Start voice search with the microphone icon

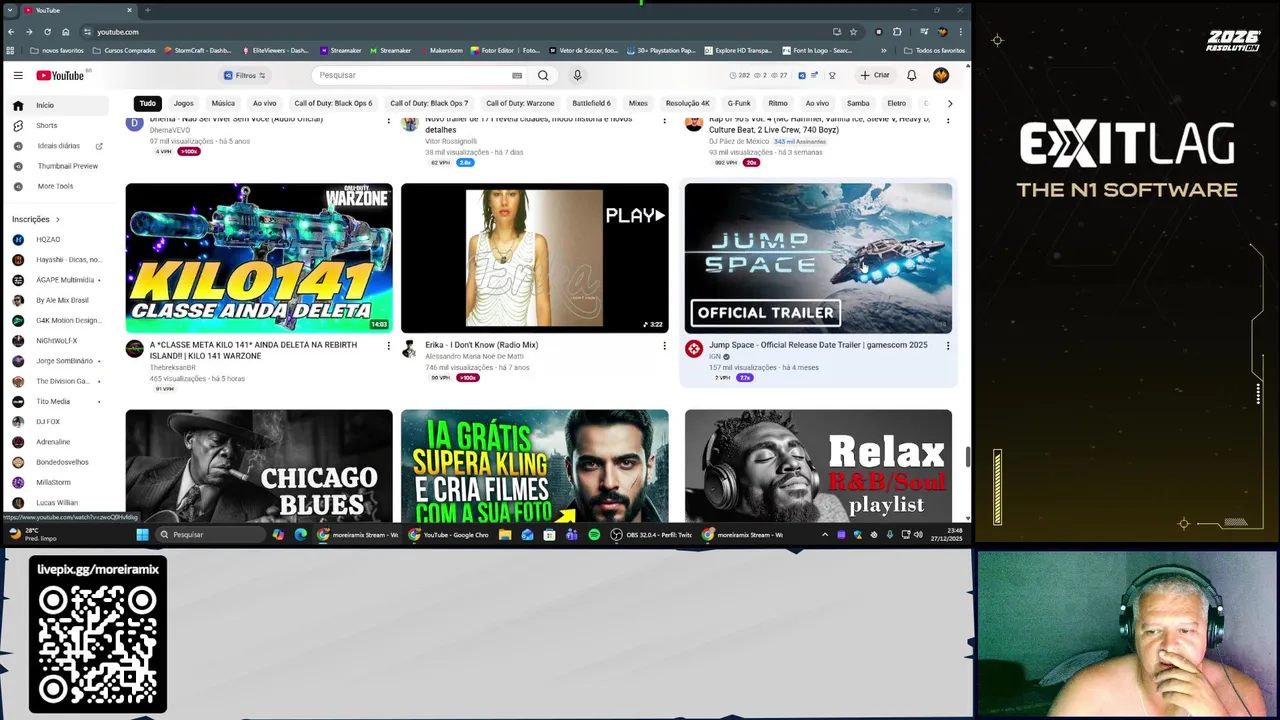pos(577,75)
